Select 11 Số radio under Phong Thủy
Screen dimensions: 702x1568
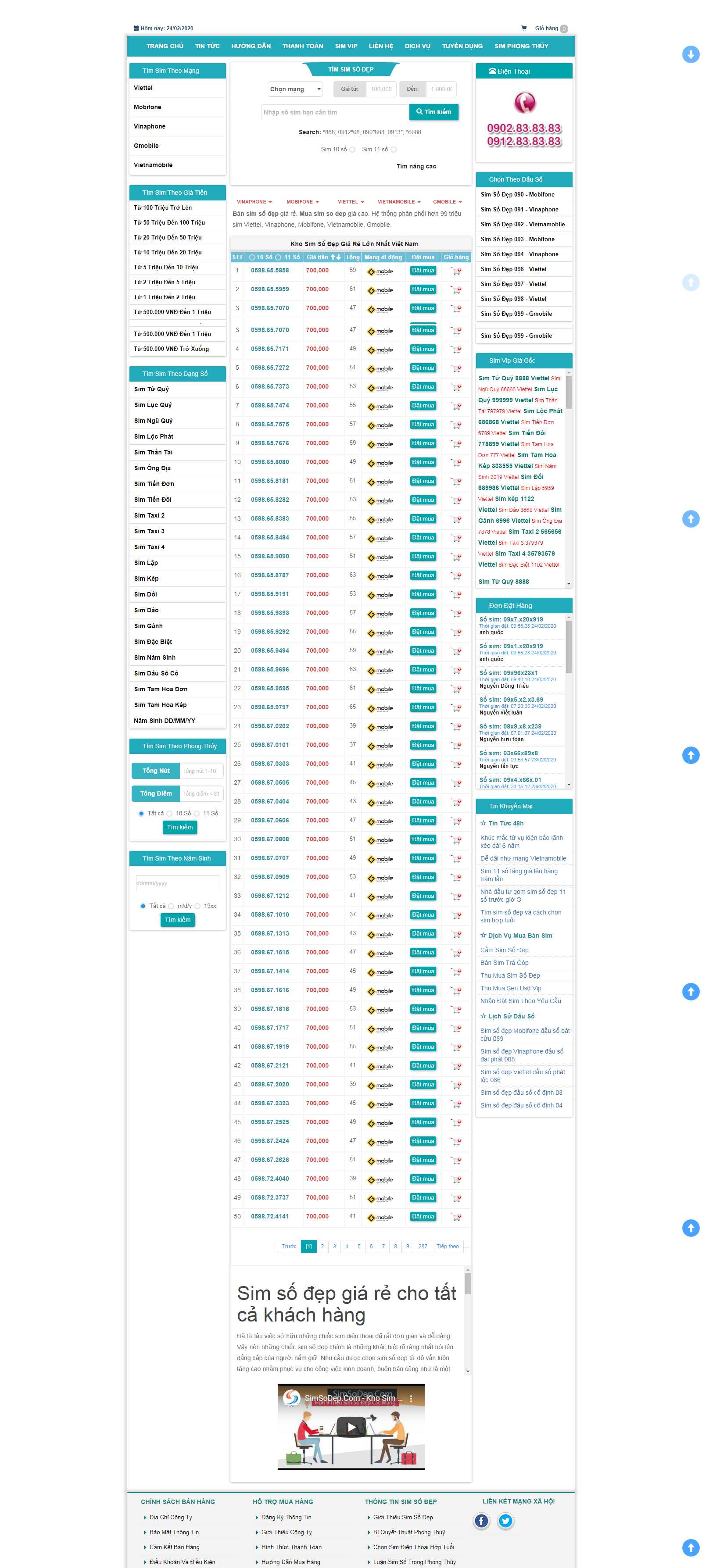[x=197, y=814]
